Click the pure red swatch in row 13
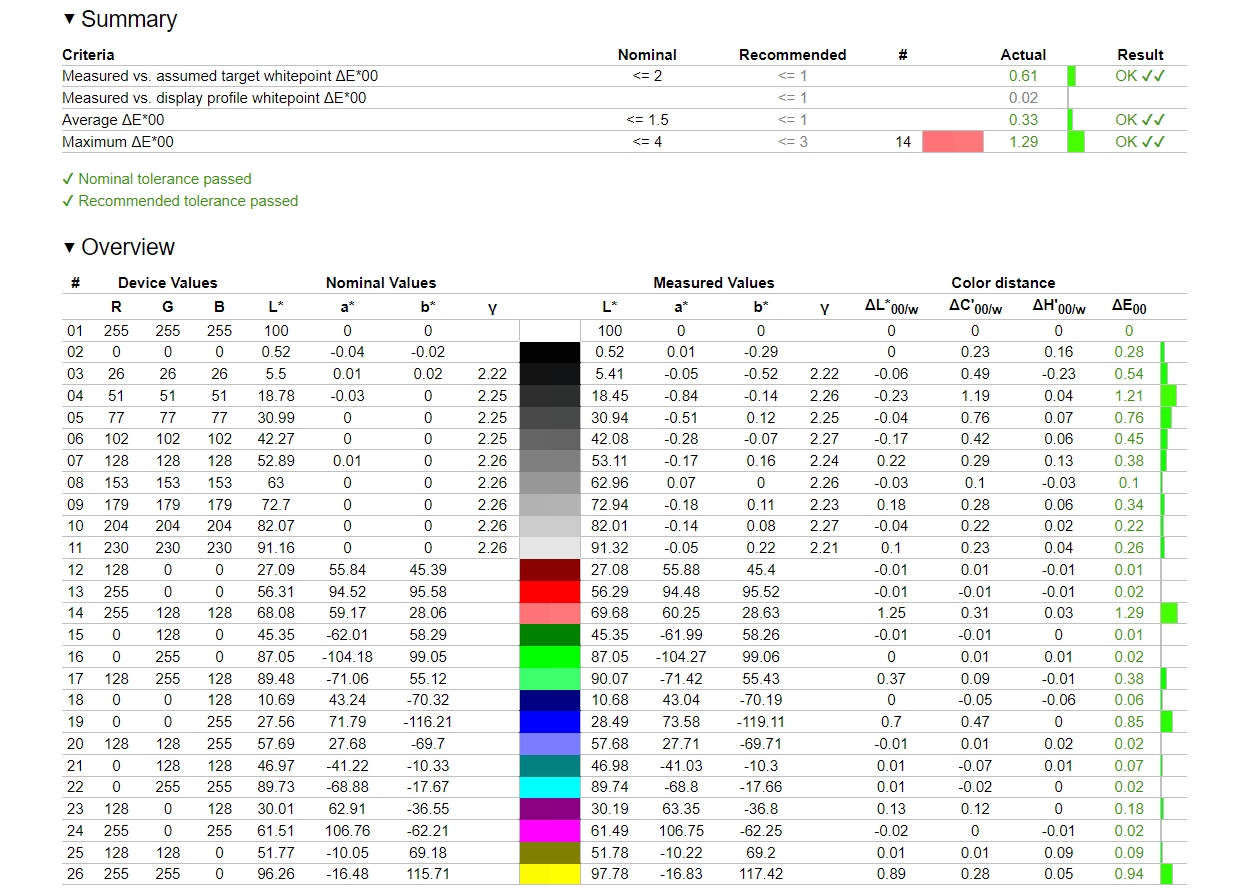Viewport: 1255px width, 896px height. tap(550, 592)
